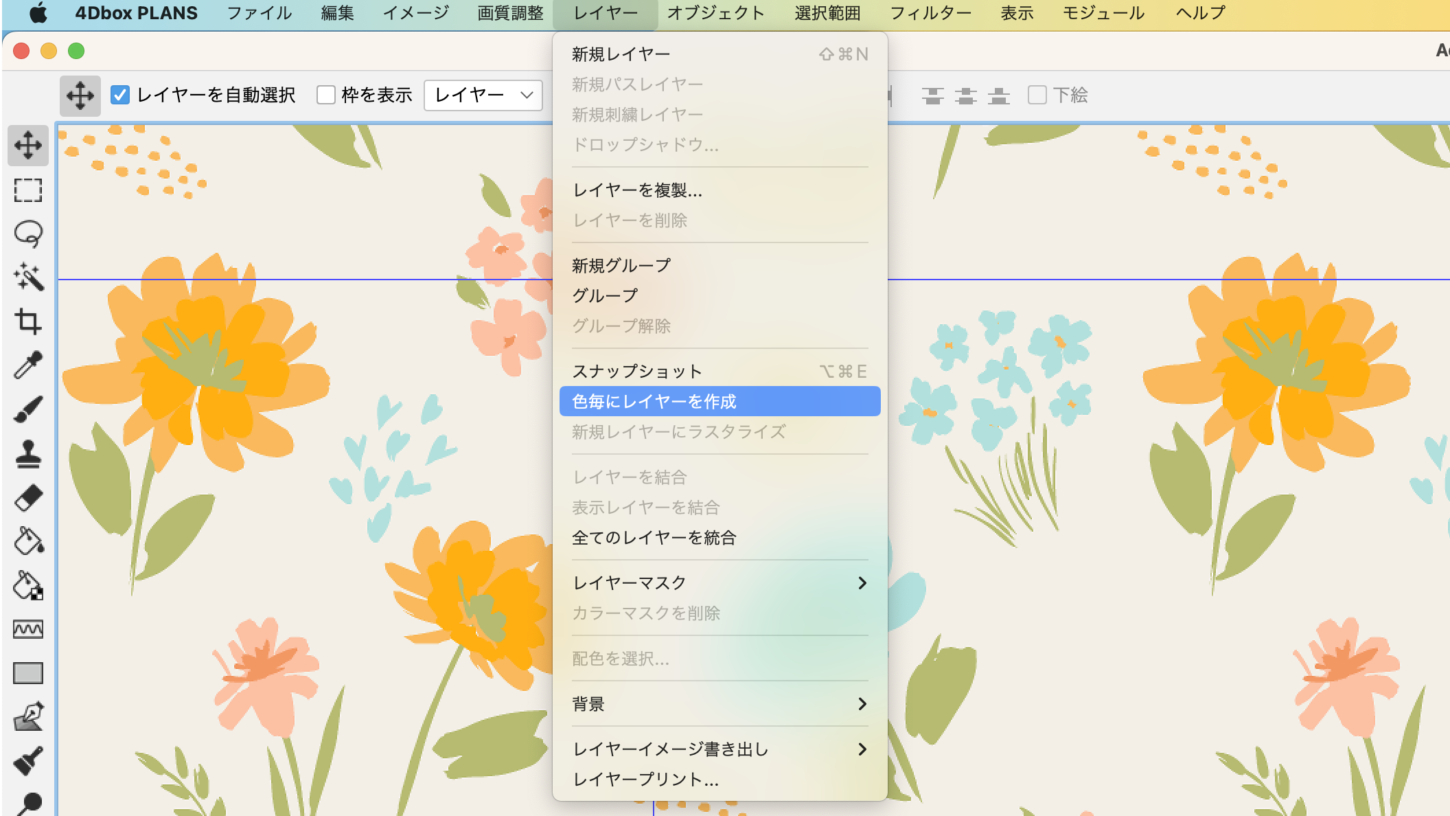Select the Eyedropper tool

28,365
